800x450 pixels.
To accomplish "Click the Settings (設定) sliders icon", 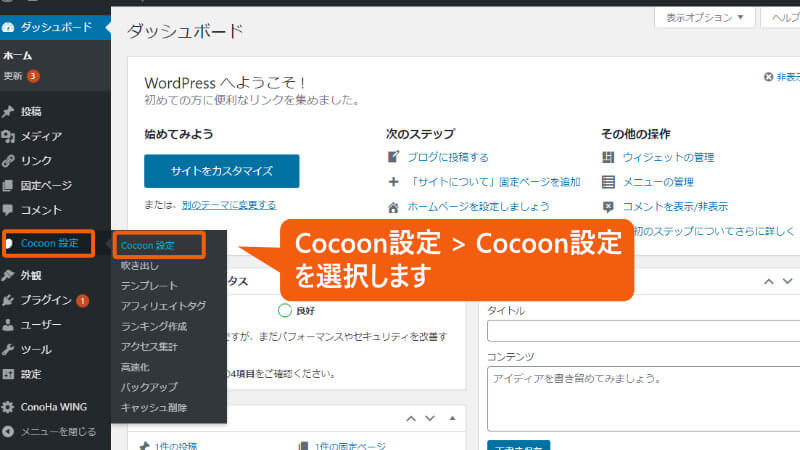I will (x=8, y=374).
